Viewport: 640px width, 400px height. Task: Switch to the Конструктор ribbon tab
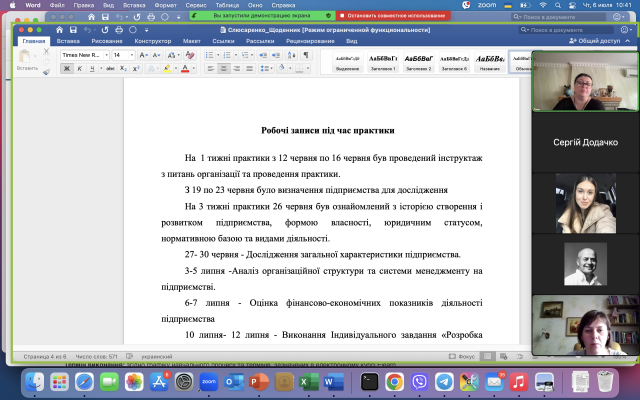click(x=153, y=41)
